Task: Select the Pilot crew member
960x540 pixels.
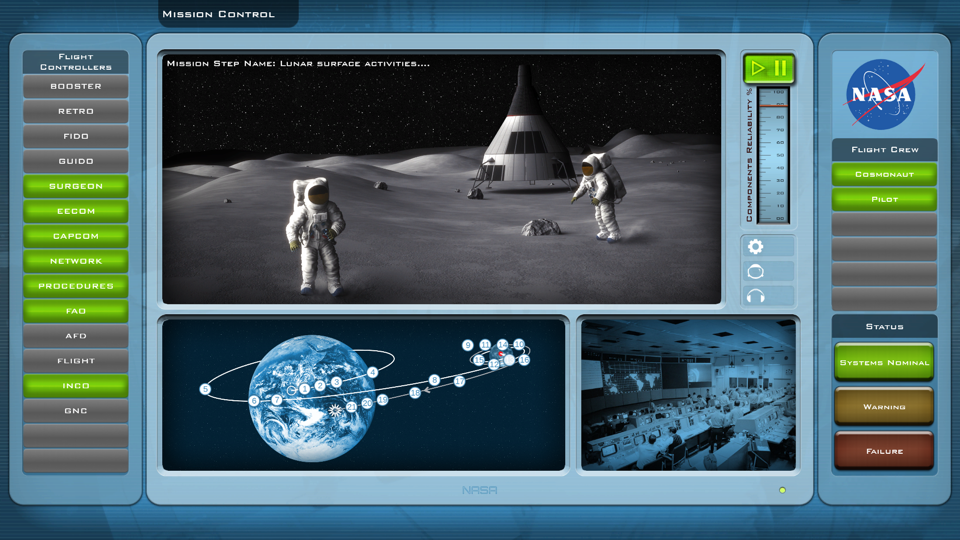Action: pyautogui.click(x=884, y=199)
